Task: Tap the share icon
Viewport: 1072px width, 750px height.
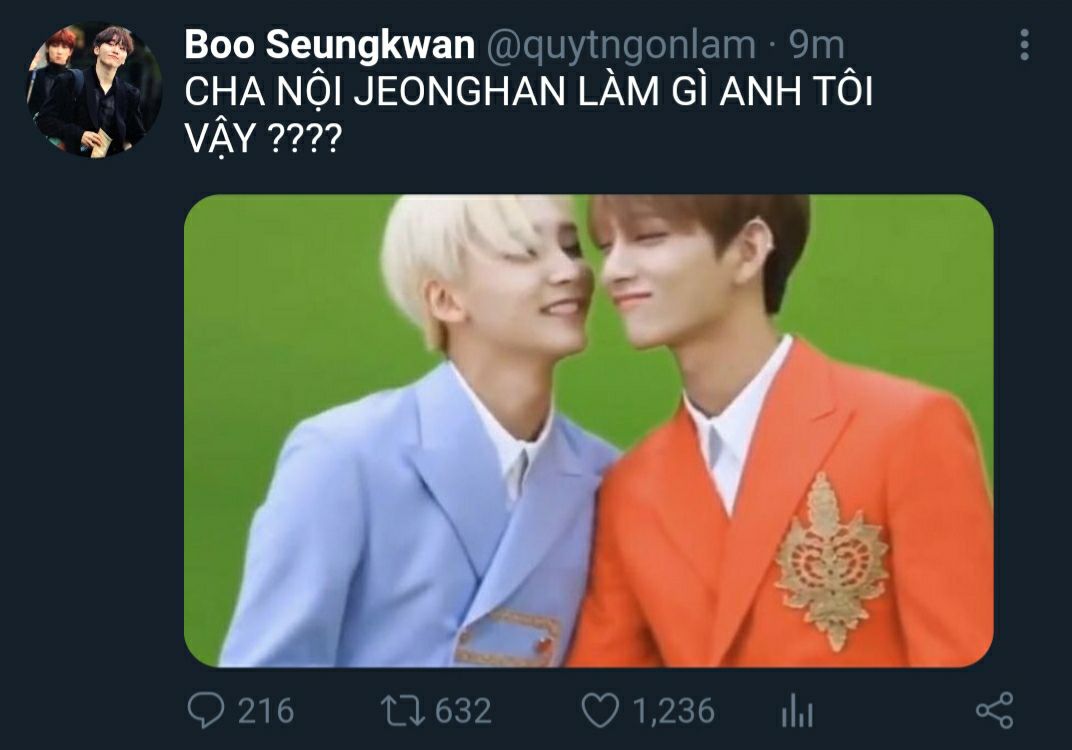Action: pos(995,710)
